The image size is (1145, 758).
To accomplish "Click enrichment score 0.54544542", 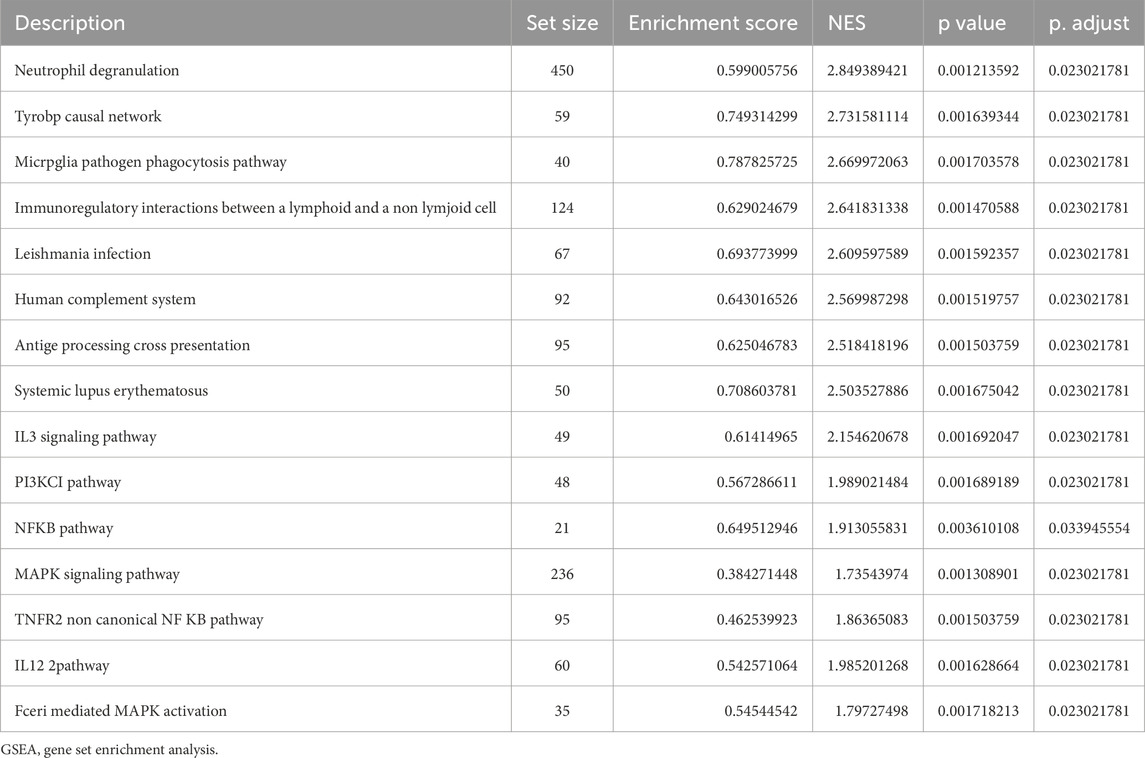I will click(x=761, y=711).
